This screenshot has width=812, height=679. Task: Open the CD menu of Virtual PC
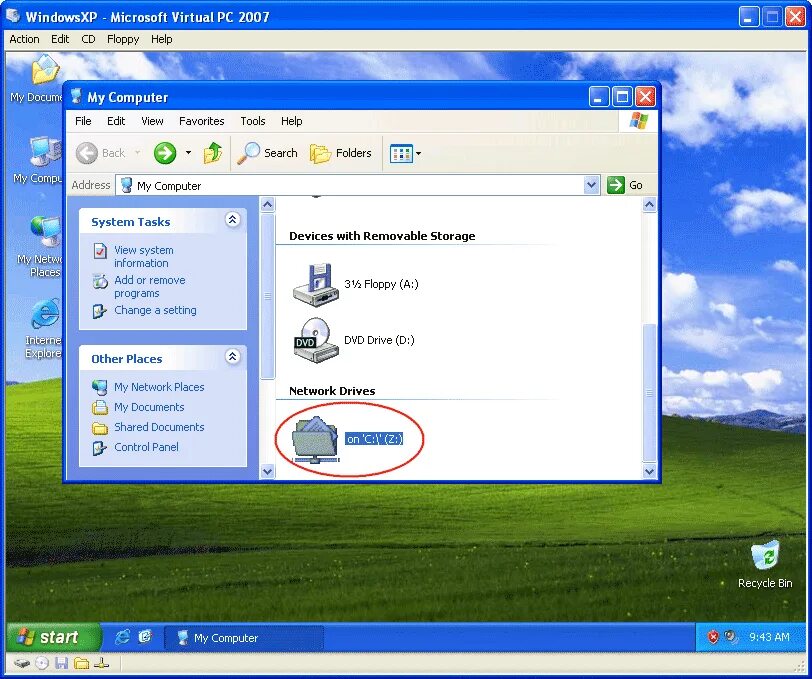coord(88,39)
